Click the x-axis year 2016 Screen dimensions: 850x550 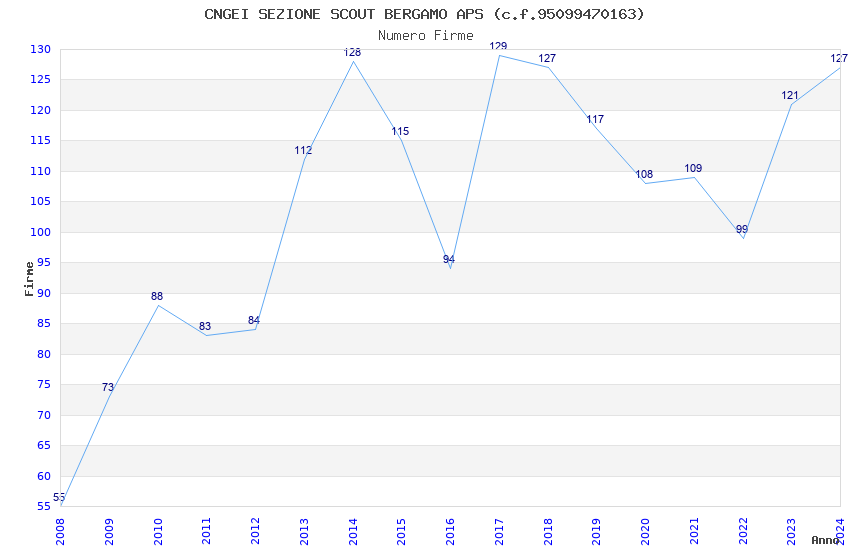click(450, 532)
